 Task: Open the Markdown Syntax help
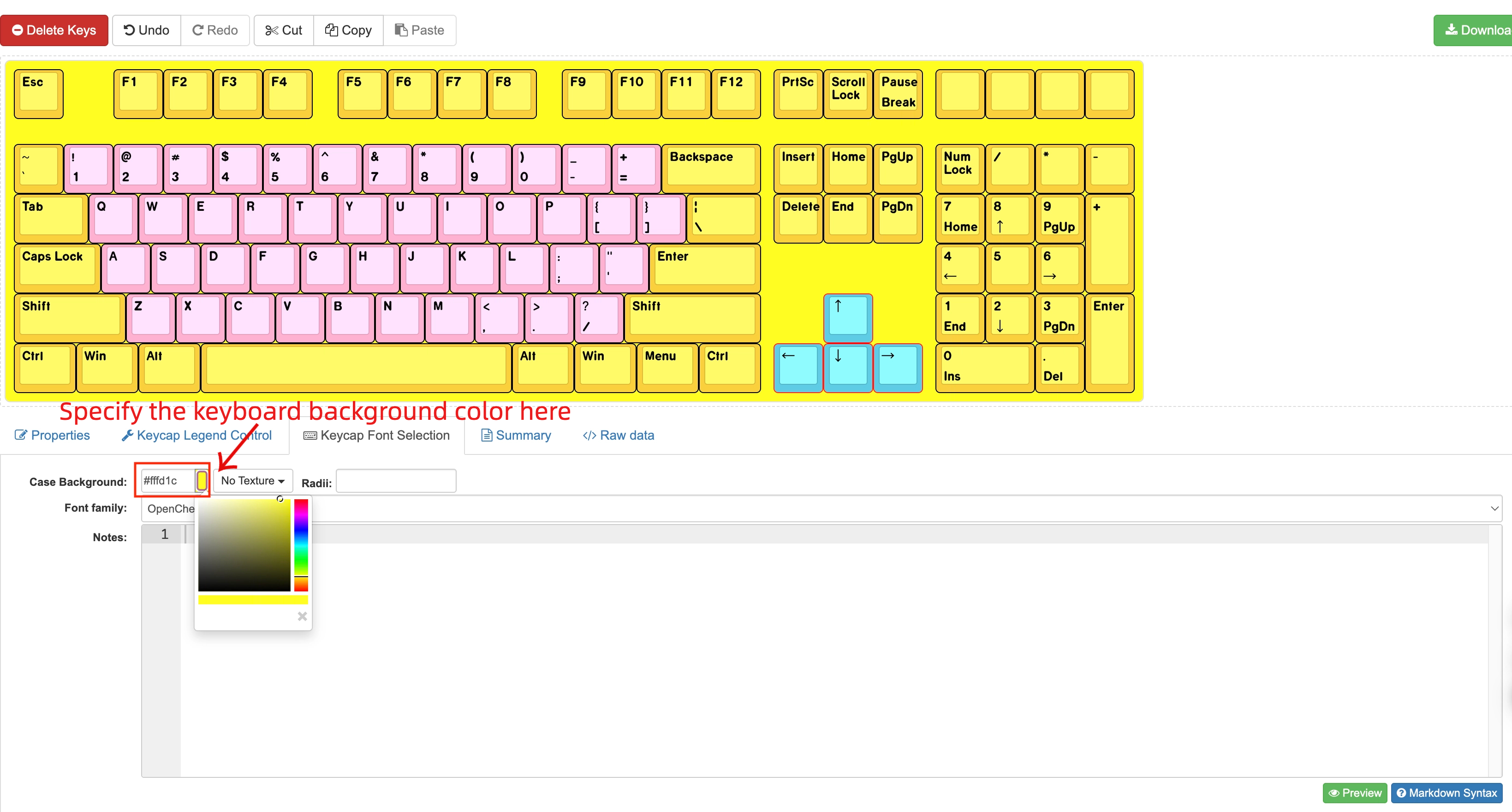[x=1446, y=793]
